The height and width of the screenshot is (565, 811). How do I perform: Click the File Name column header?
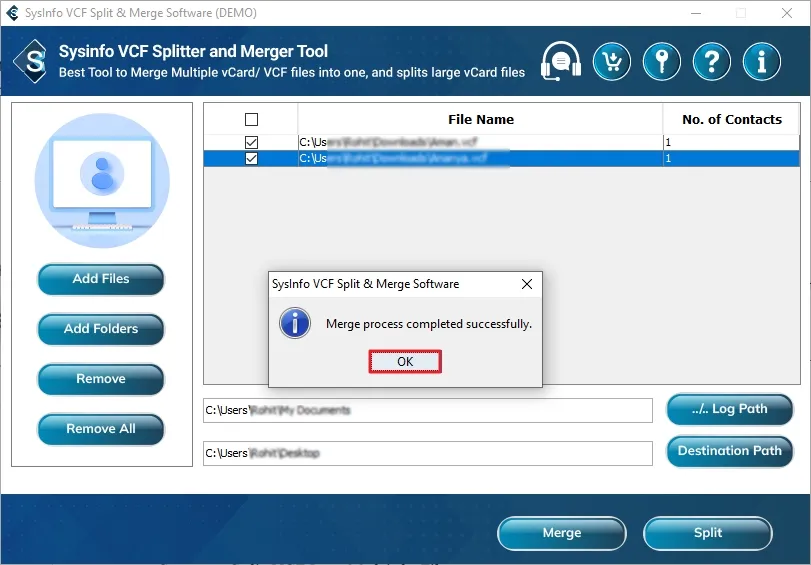pos(480,120)
